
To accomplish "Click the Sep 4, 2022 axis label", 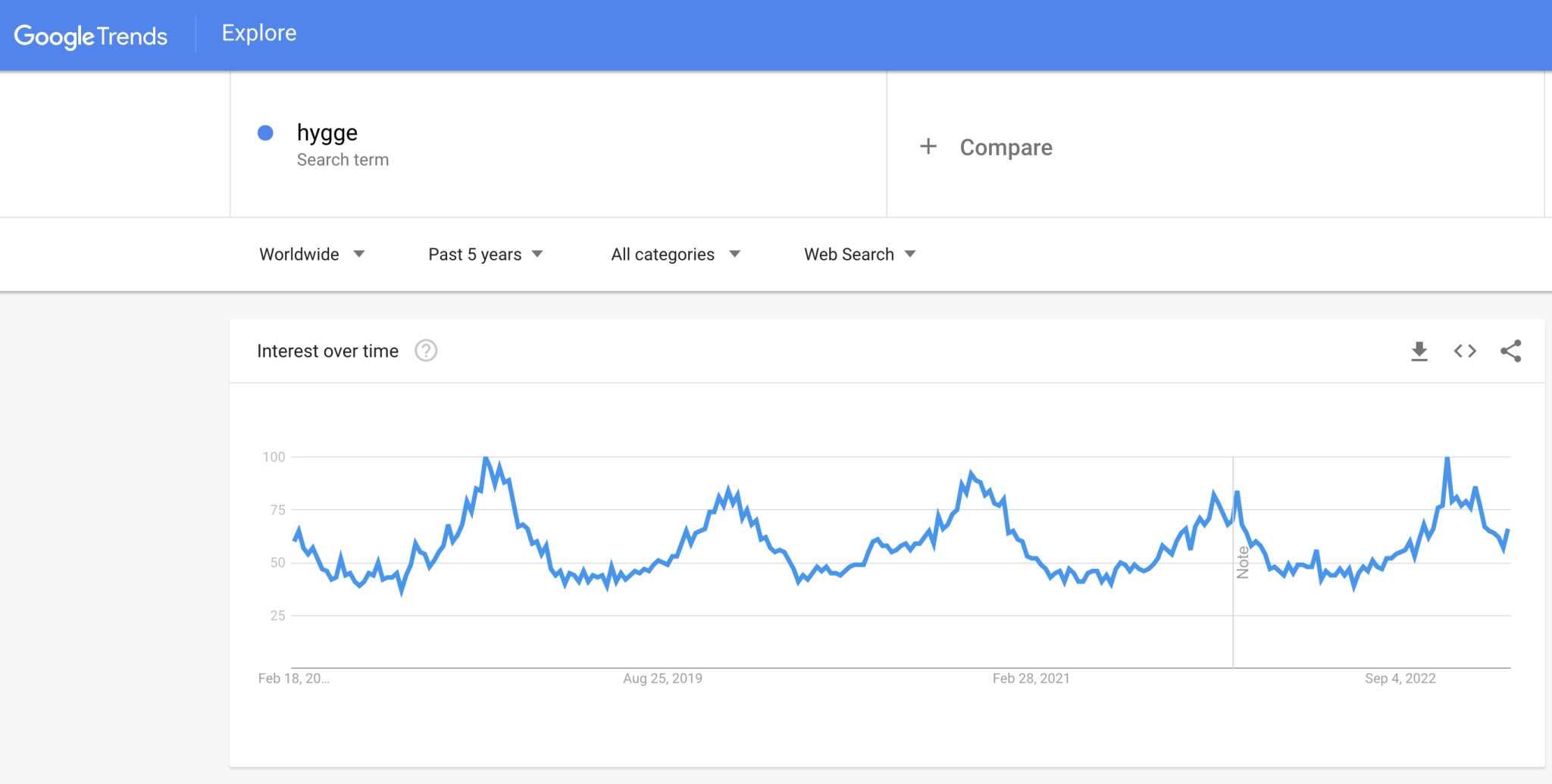I will [1400, 679].
